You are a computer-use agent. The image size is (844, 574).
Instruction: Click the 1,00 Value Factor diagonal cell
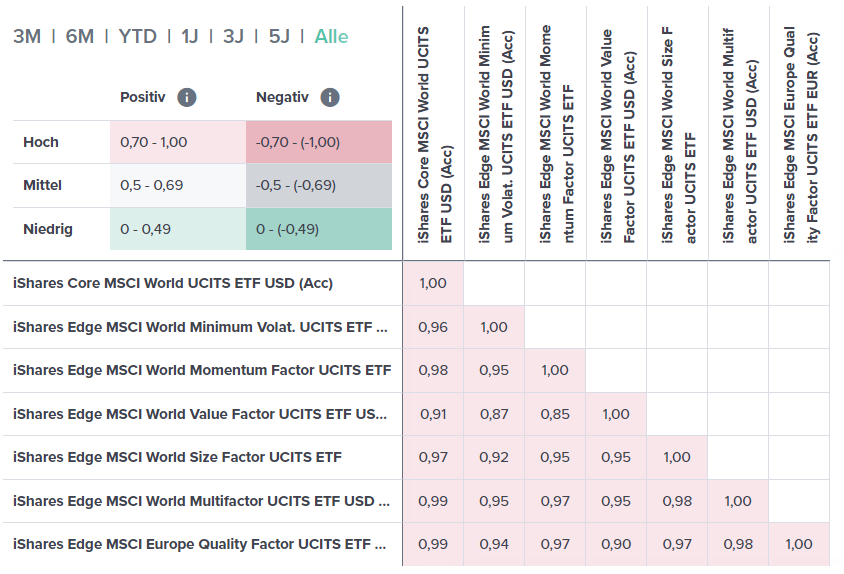point(616,414)
